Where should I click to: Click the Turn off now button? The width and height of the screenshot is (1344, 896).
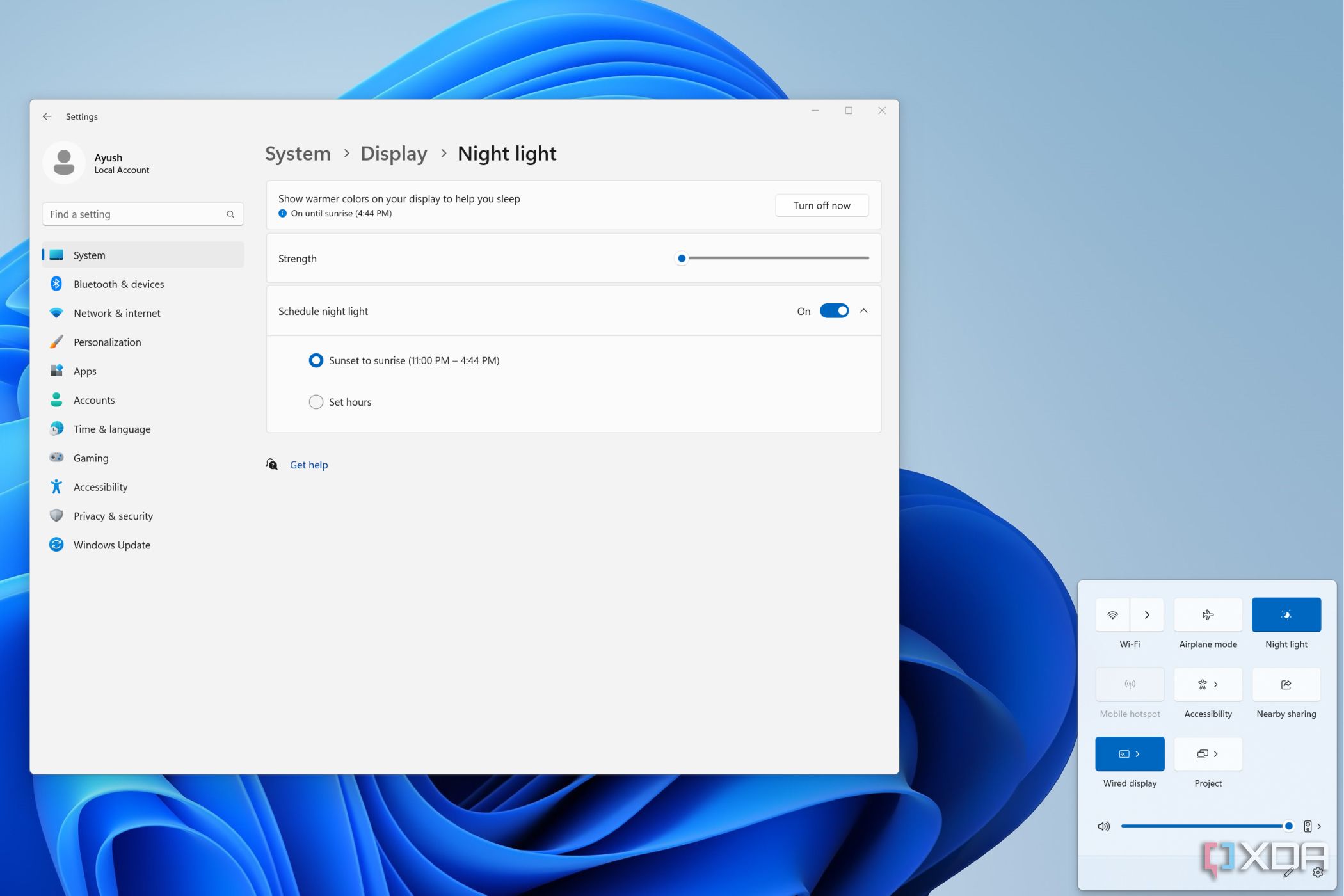[x=821, y=205]
